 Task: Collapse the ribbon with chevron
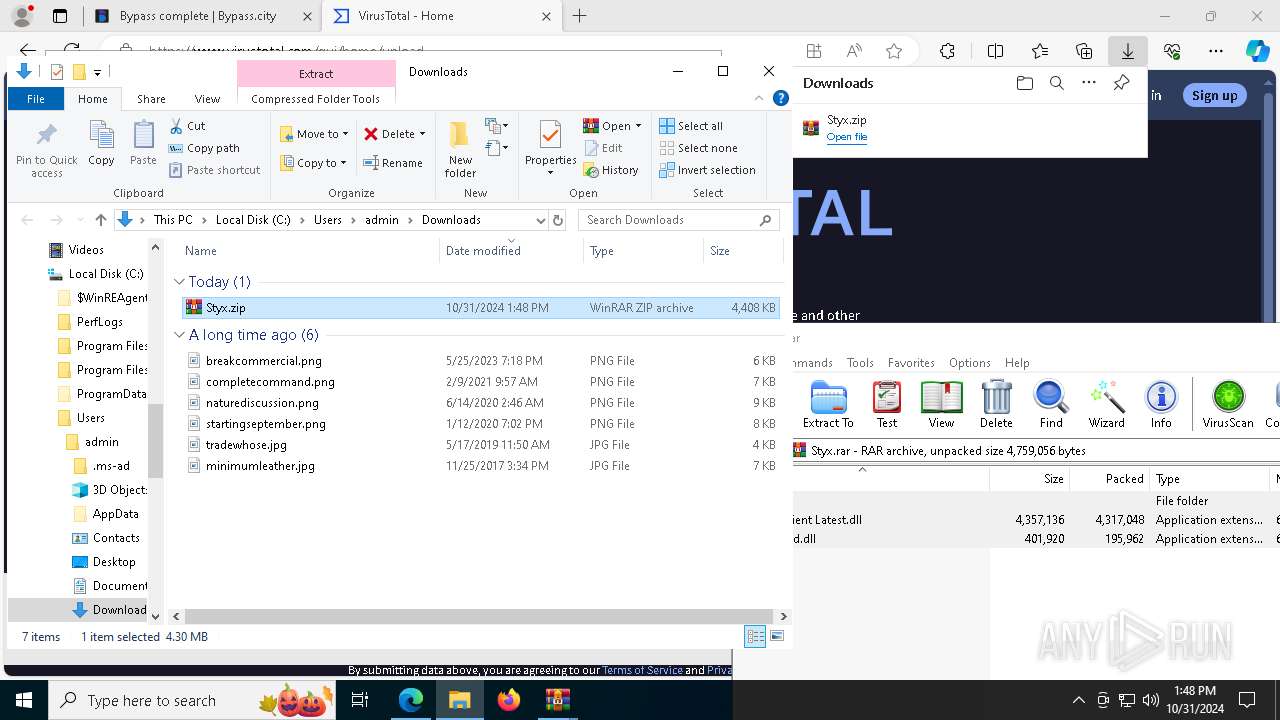tap(759, 98)
